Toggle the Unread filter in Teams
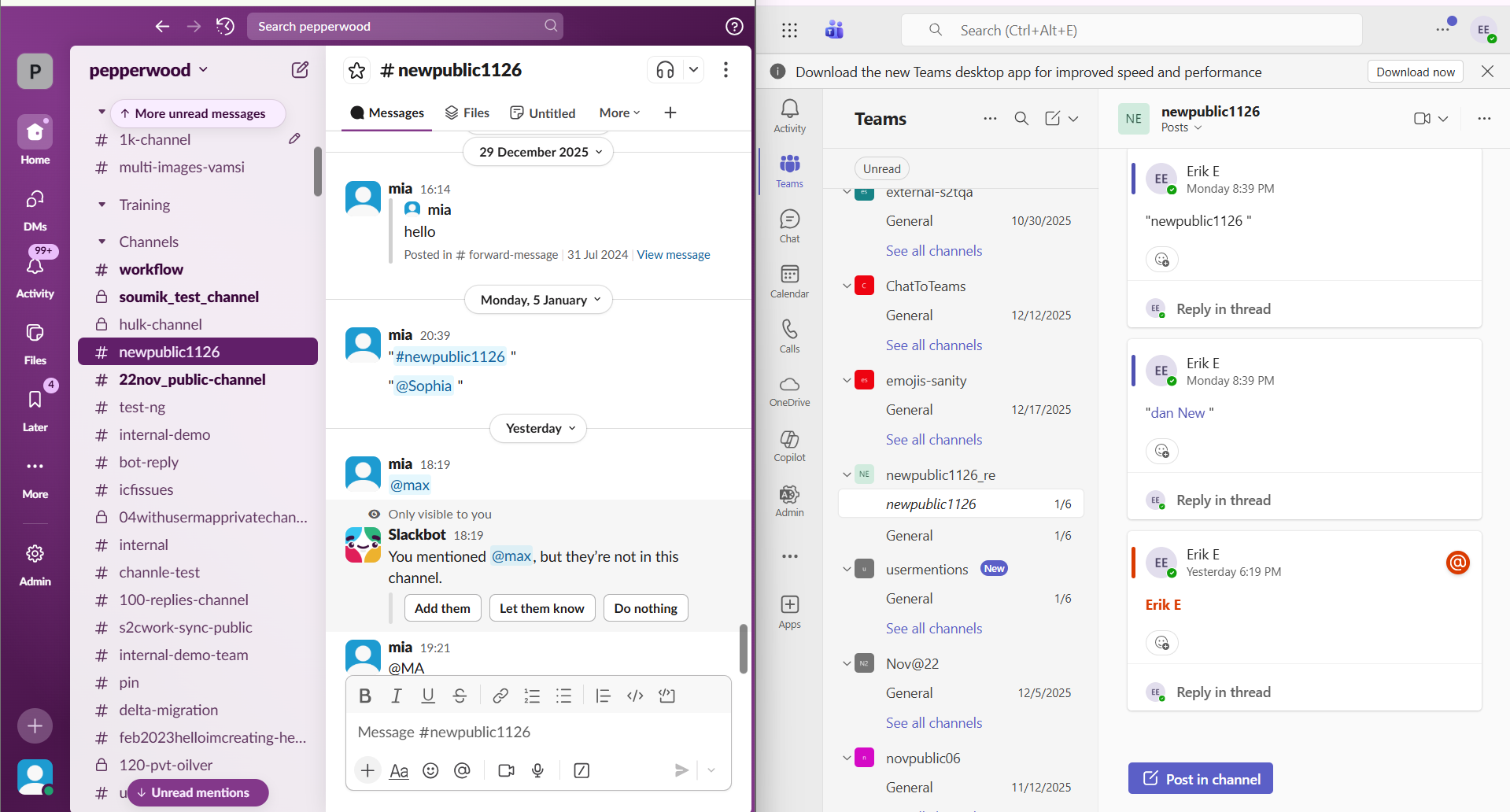This screenshot has width=1510, height=812. pos(881,168)
